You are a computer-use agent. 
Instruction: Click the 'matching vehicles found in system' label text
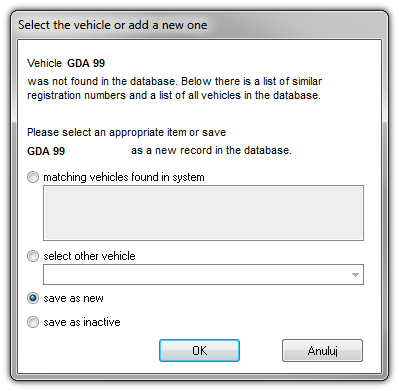[x=124, y=177]
